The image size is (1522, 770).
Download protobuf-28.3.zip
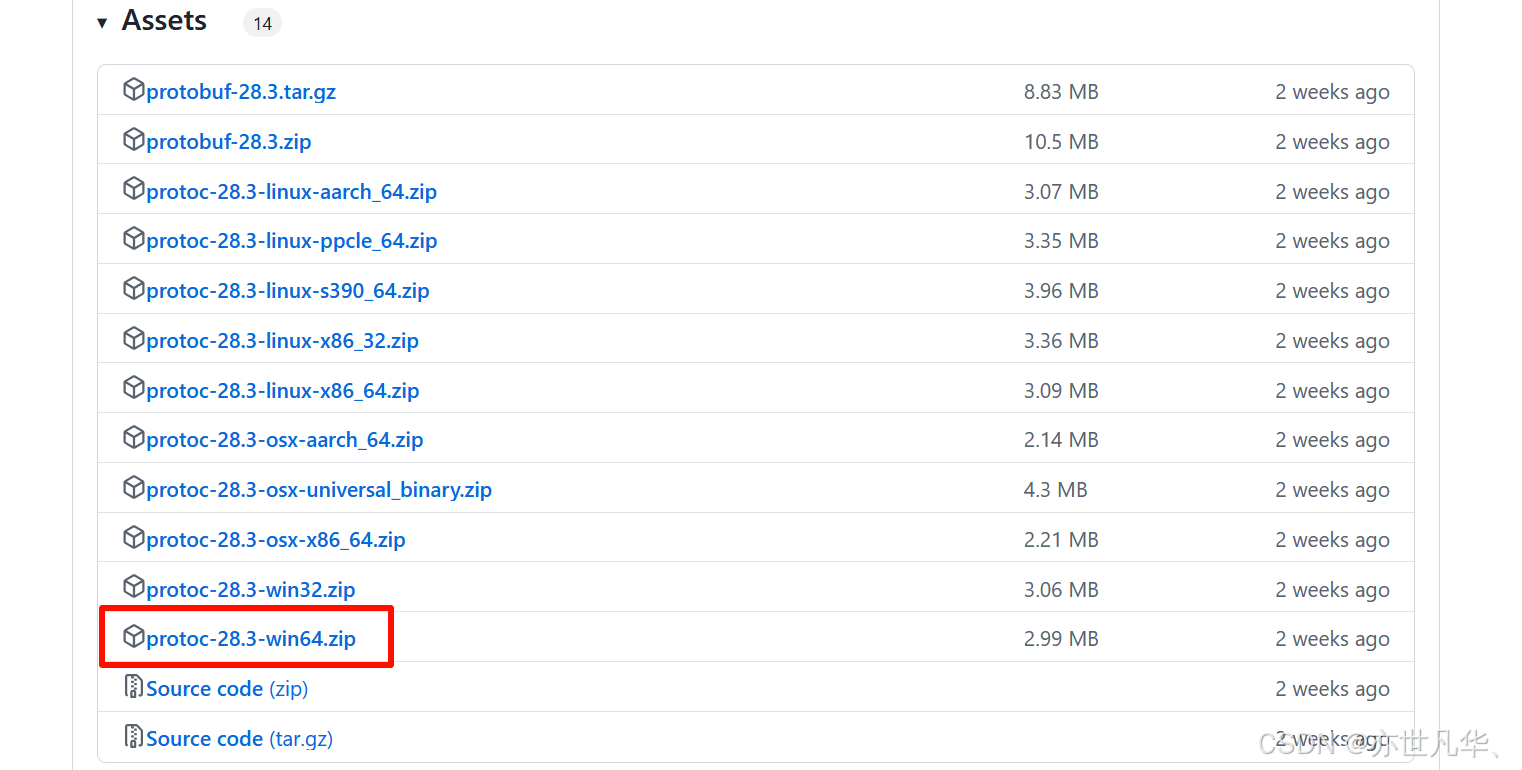(229, 142)
